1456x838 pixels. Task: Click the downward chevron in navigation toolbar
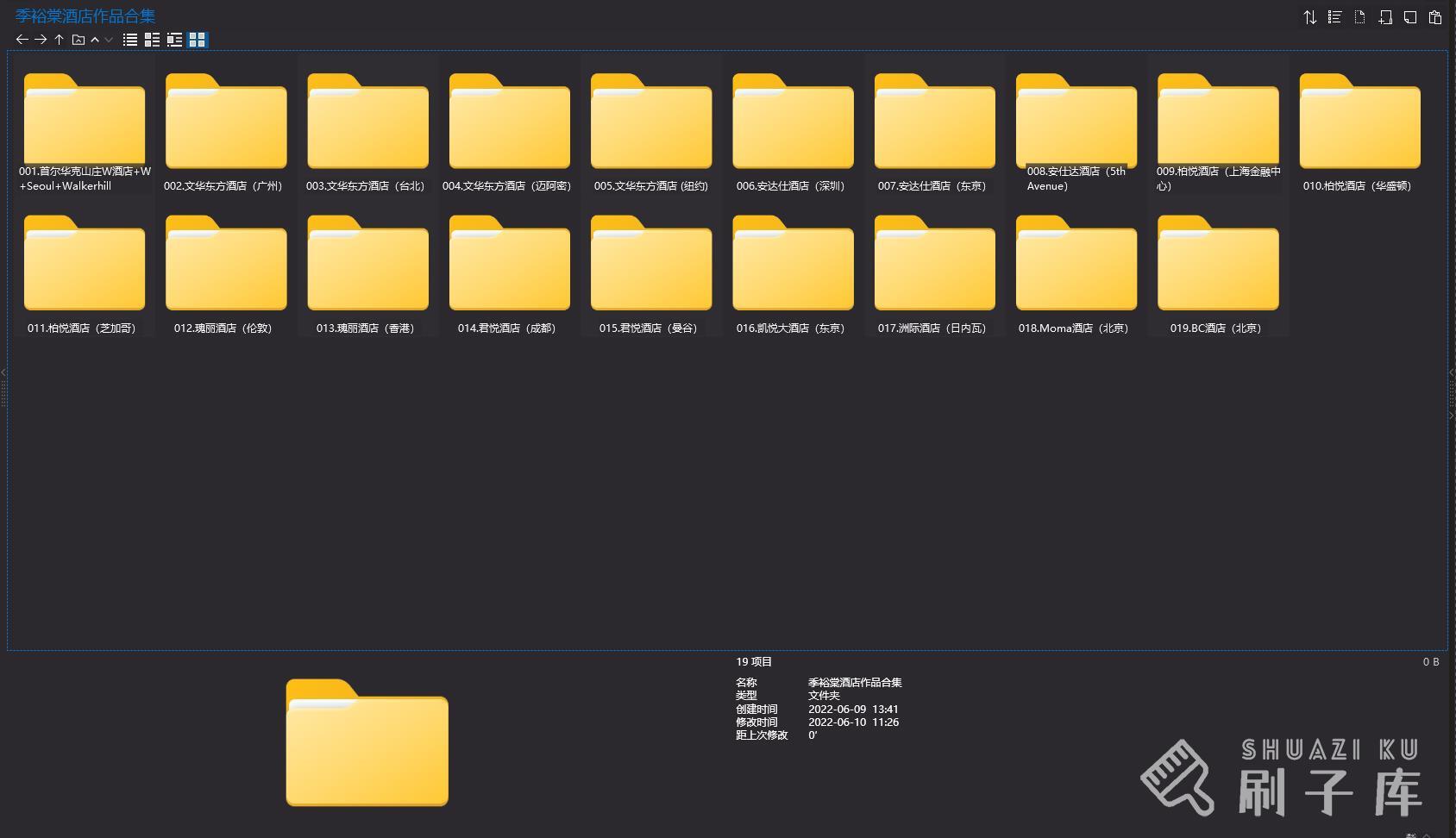[x=109, y=40]
